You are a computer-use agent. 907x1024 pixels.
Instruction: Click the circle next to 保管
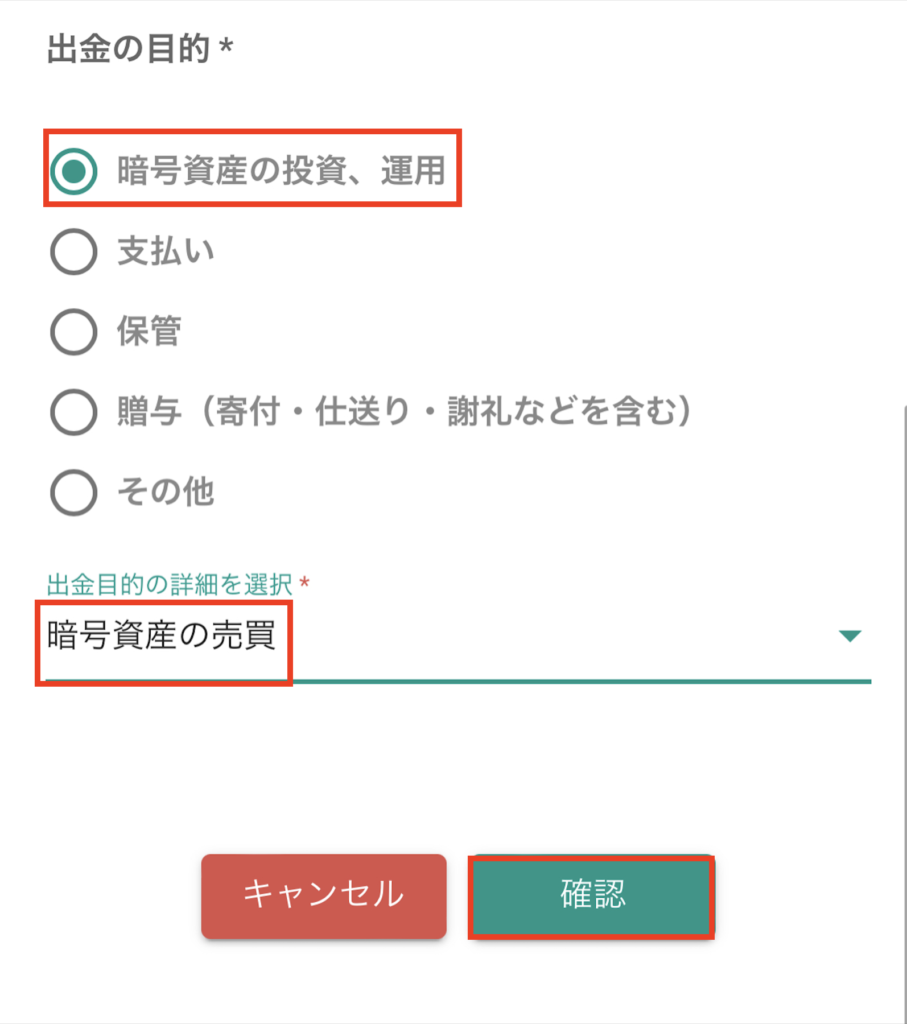coord(72,332)
